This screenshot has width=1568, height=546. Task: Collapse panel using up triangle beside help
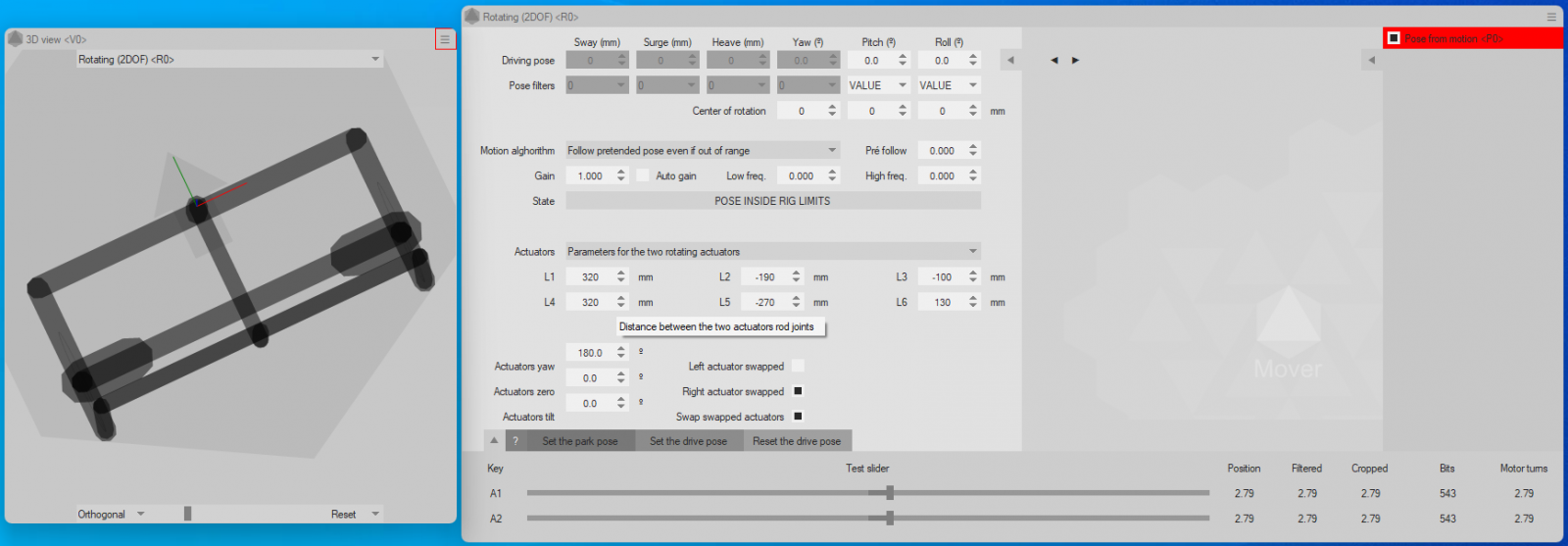point(494,441)
